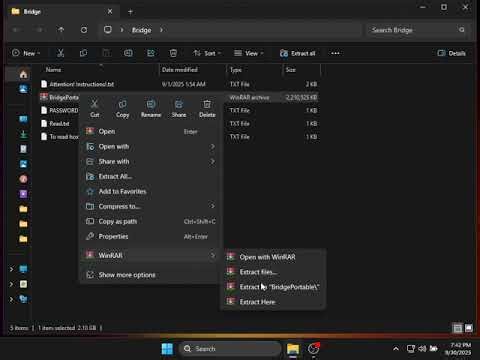Click the volume icon in system tray
This screenshot has height=360, width=480.
coord(422,349)
